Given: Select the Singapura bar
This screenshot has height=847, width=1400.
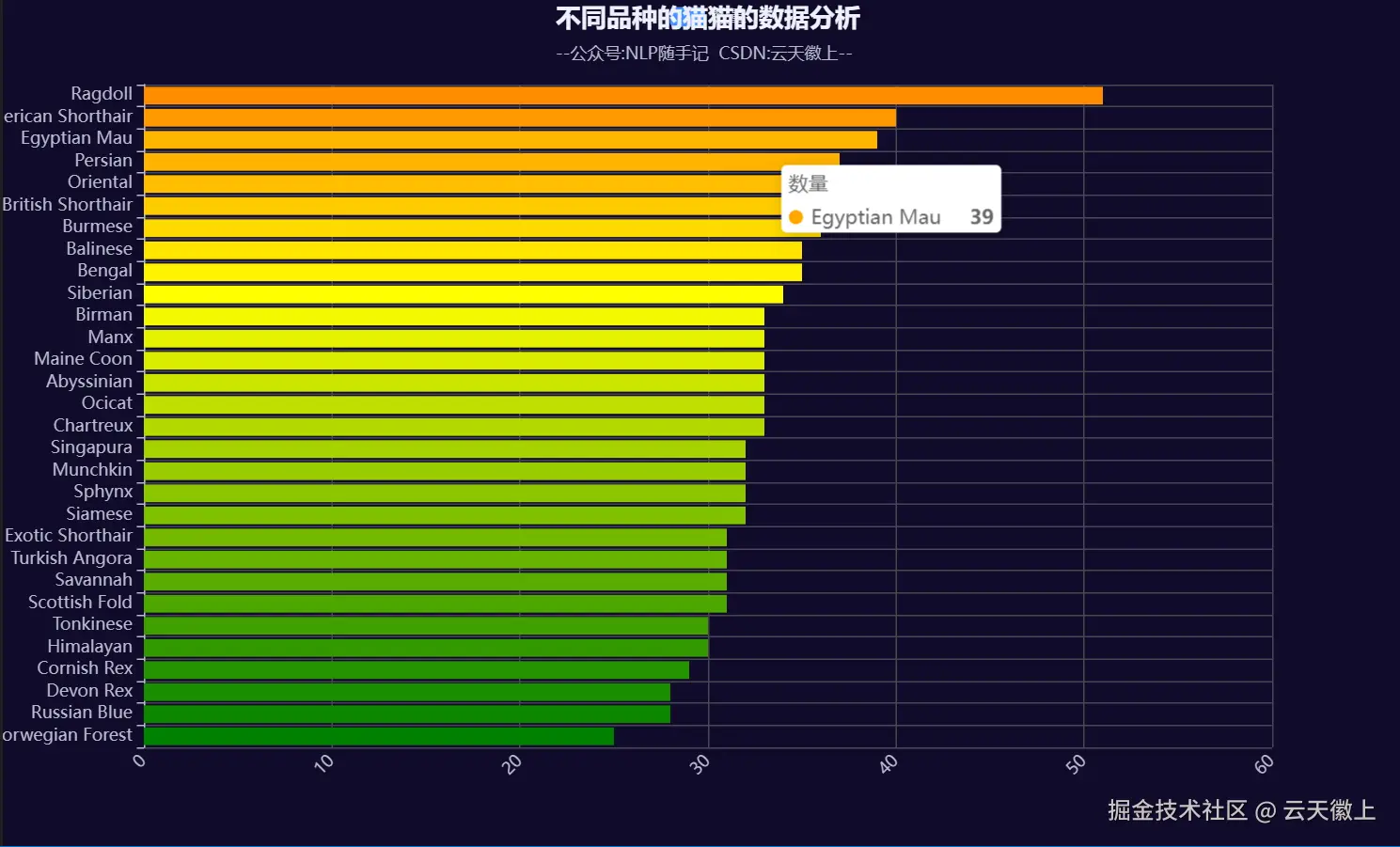Looking at the screenshot, I should point(445,448).
